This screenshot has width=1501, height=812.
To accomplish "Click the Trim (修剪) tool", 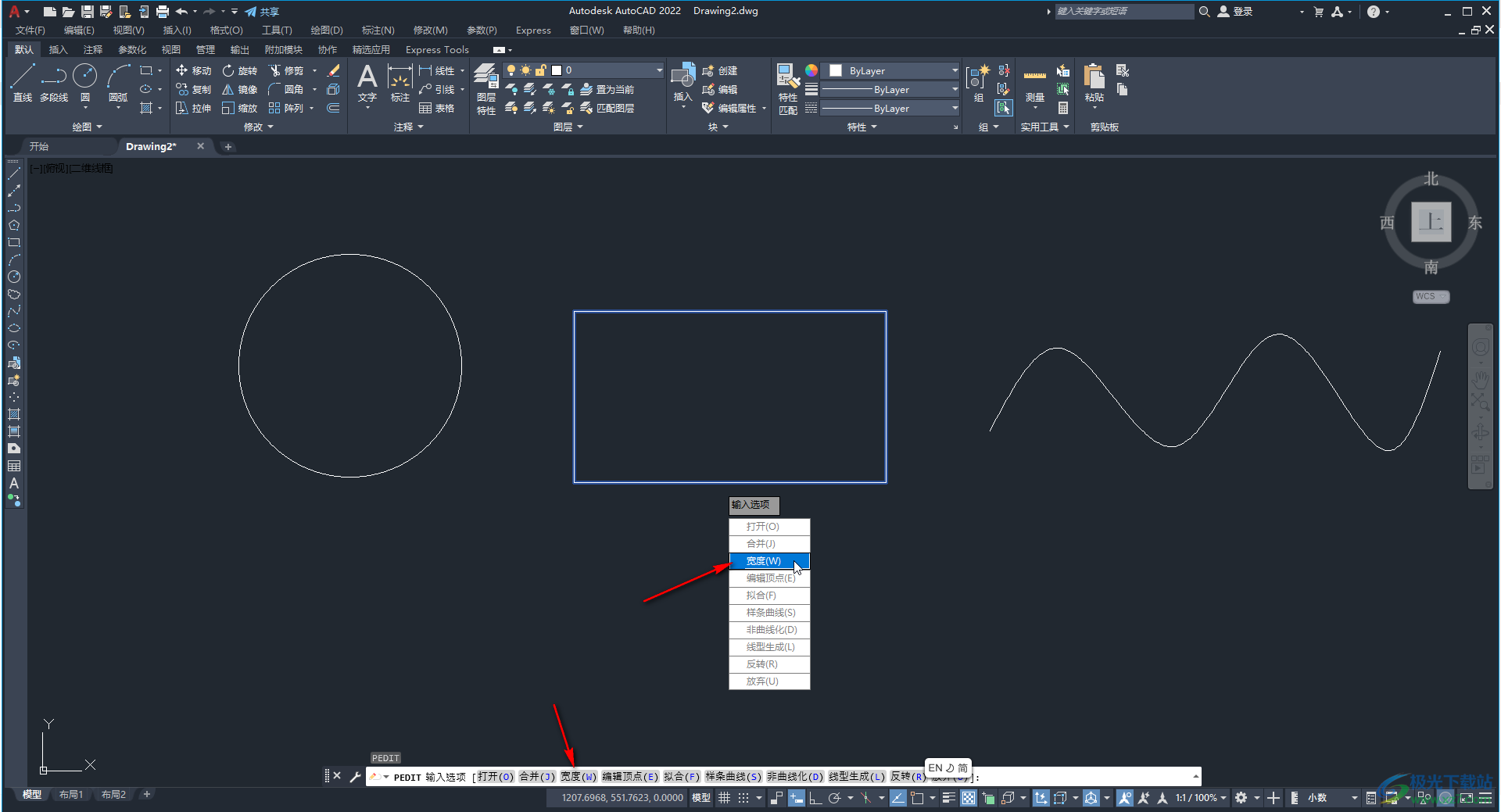I will (x=286, y=70).
